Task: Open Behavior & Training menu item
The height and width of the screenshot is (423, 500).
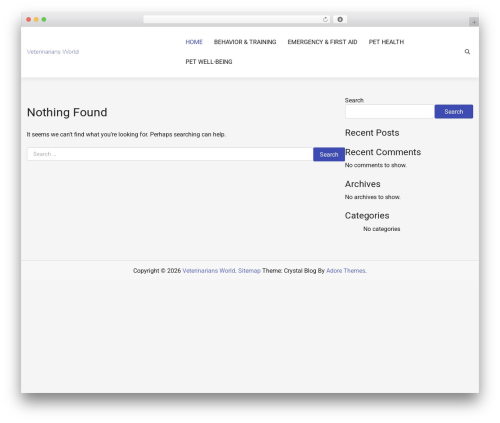Action: pyautogui.click(x=245, y=42)
